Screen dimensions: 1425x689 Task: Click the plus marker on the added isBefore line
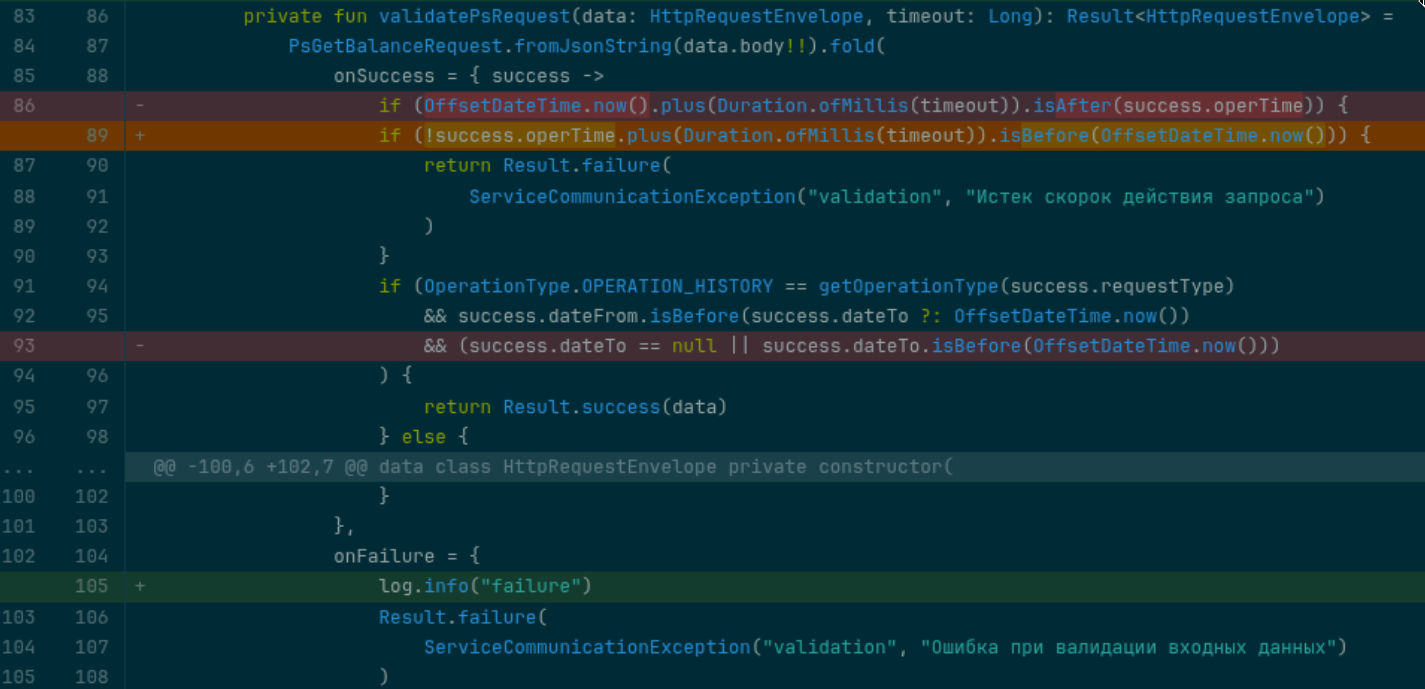(139, 136)
